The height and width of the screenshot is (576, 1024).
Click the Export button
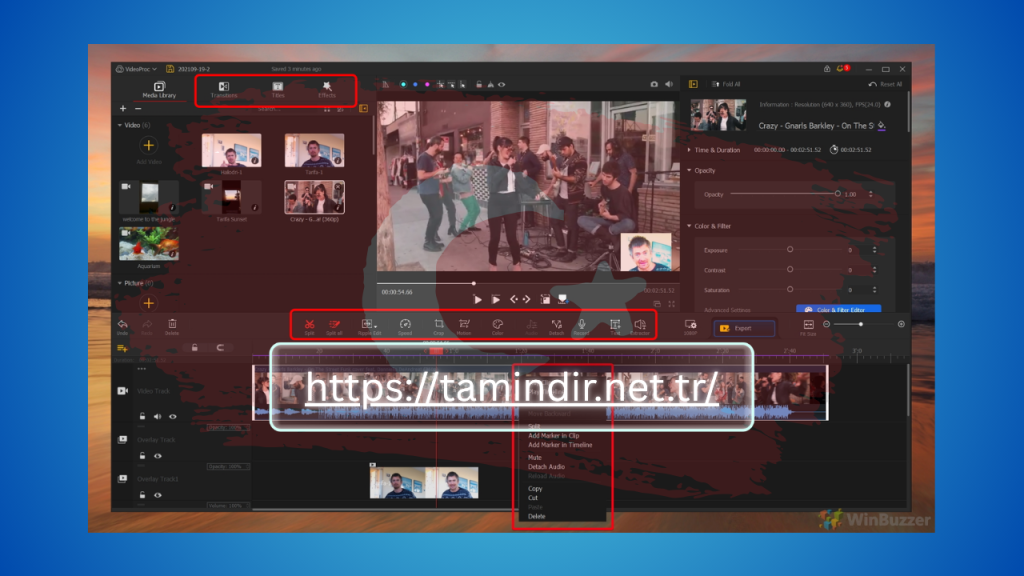click(744, 328)
